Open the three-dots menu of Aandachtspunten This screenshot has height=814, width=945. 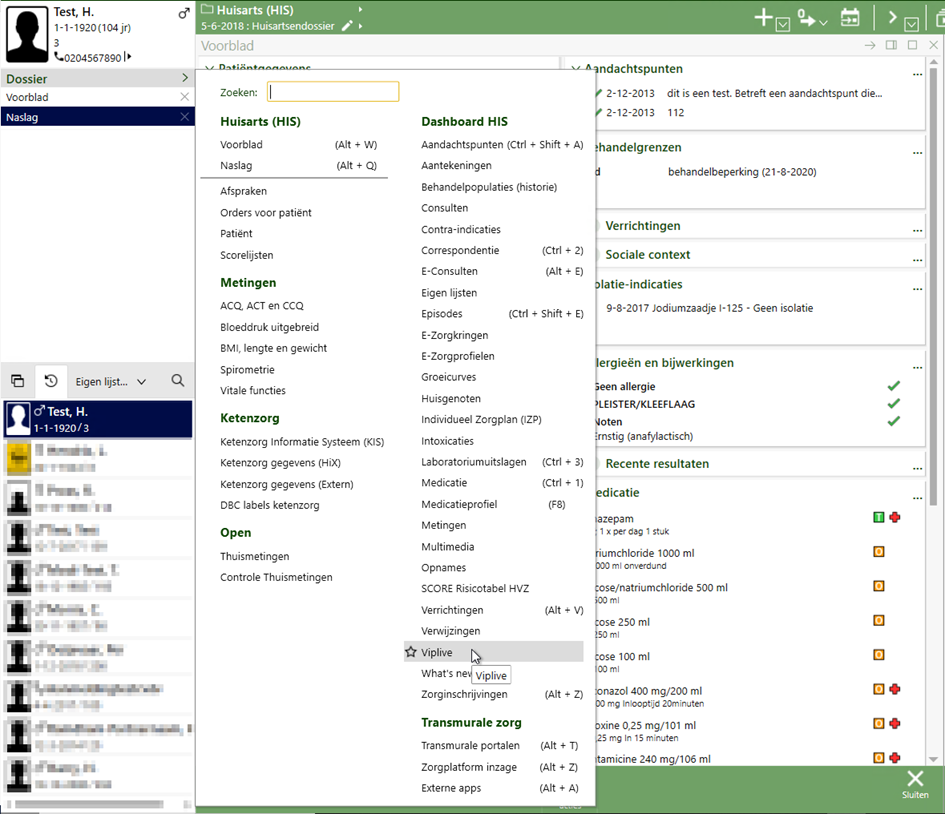coord(917,74)
